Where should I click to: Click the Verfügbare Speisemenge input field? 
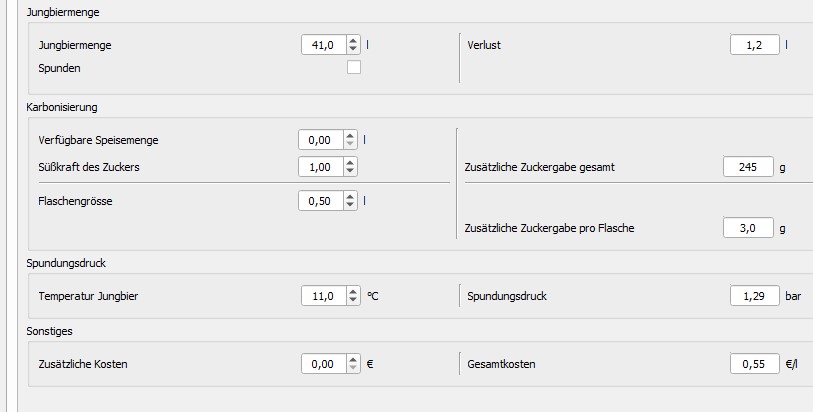click(x=320, y=140)
